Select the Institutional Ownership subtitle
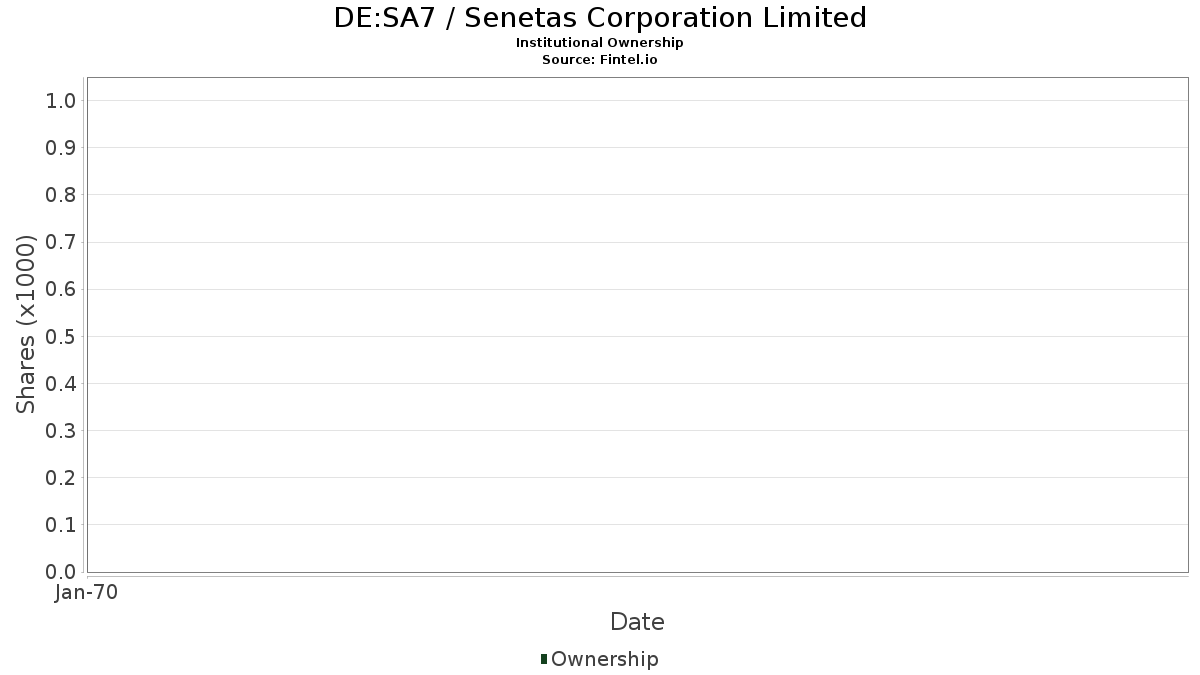This screenshot has width=1200, height=675. coord(600,43)
